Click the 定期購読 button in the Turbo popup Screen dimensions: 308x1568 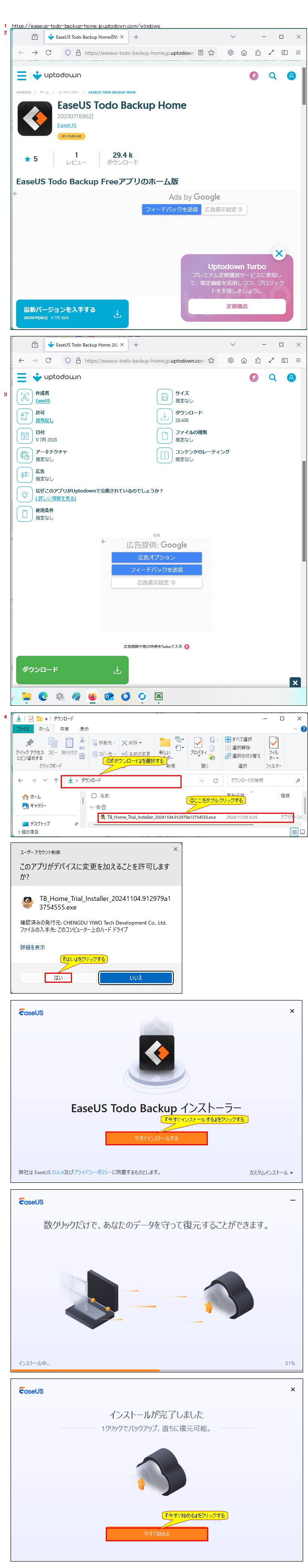pyautogui.click(x=237, y=306)
